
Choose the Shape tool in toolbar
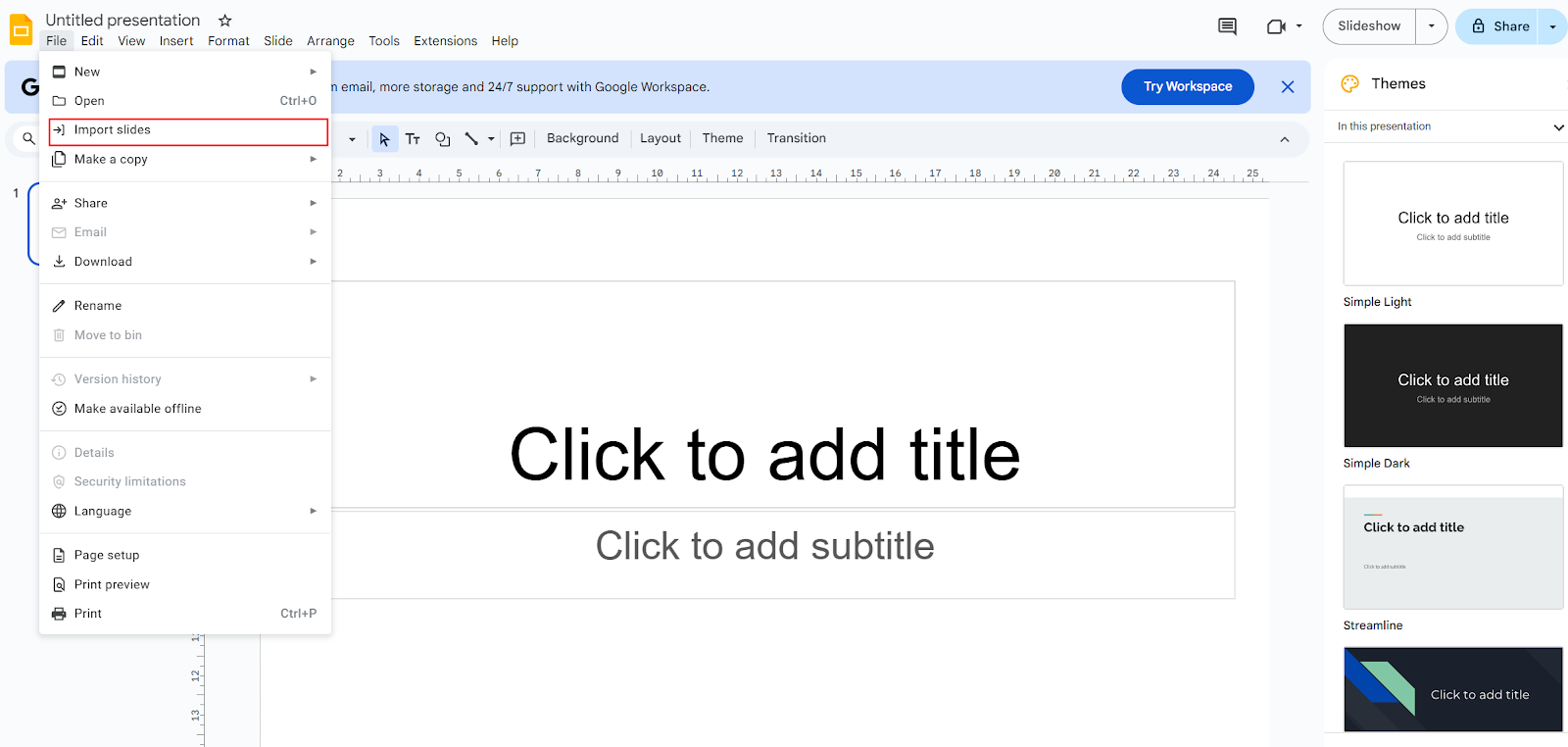pos(443,139)
